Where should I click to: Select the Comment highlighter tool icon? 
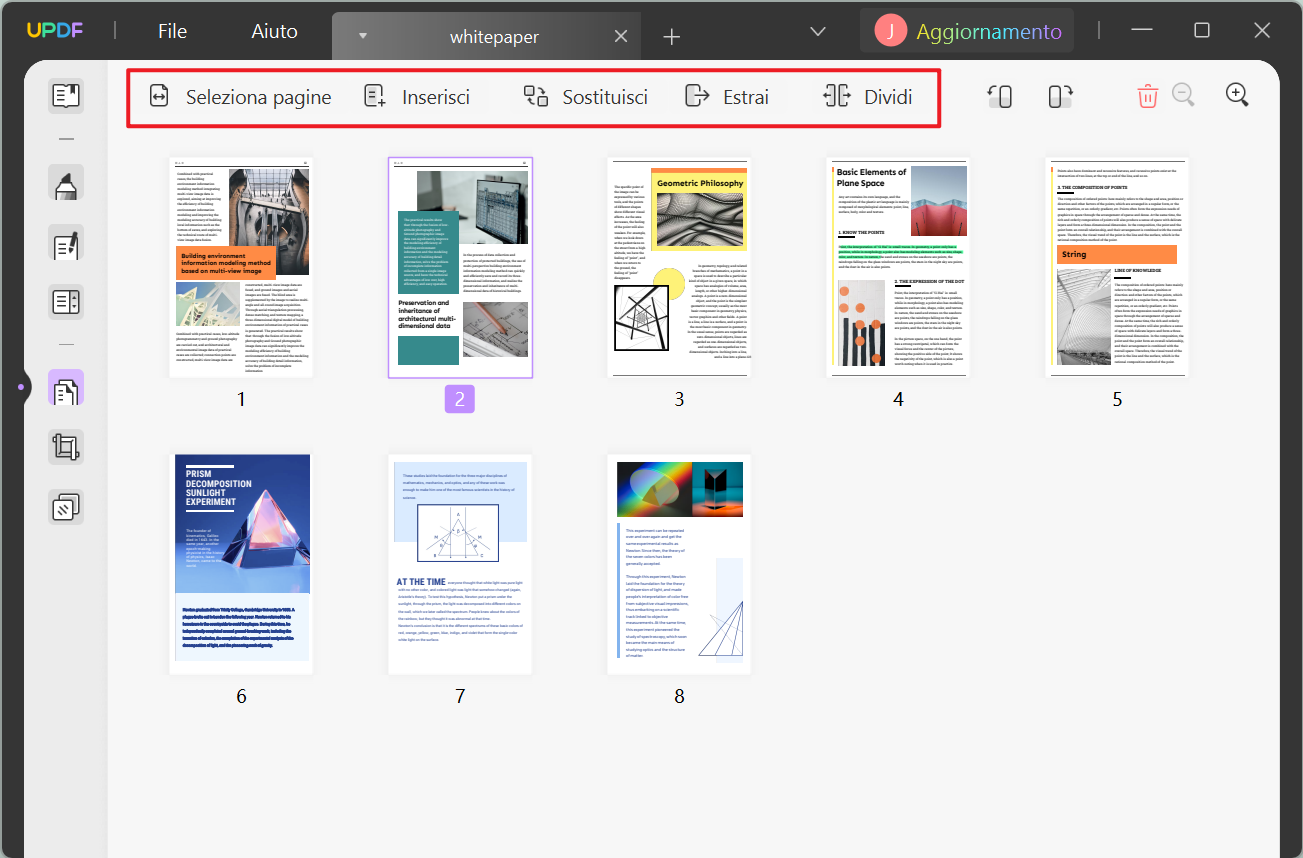[x=66, y=183]
